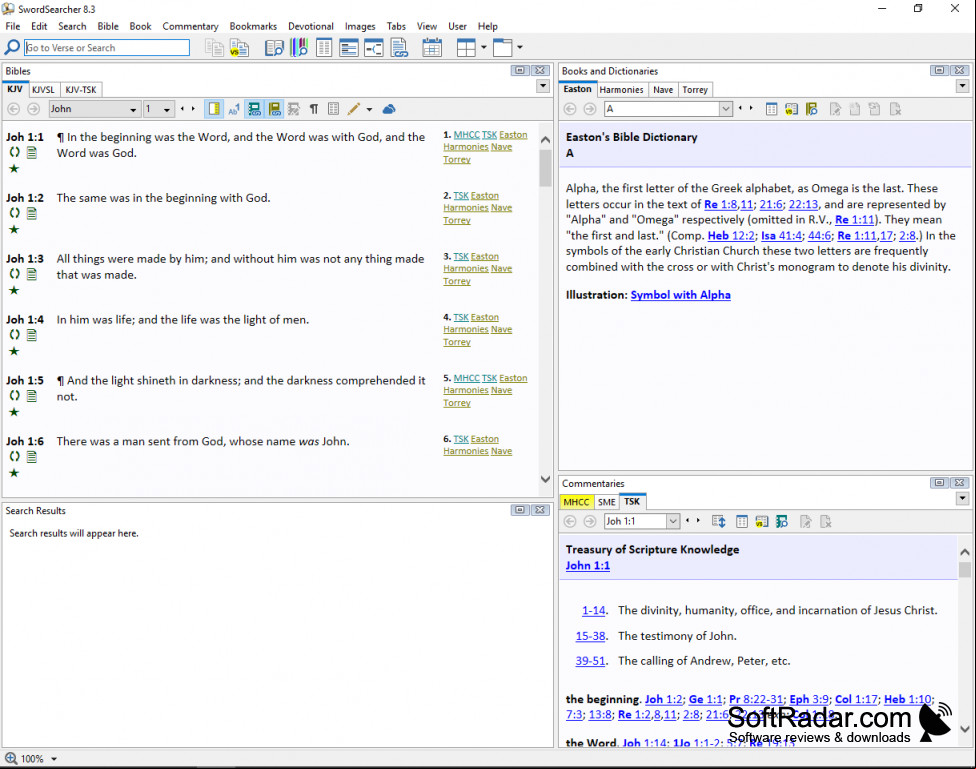Click the olive book search icon in Books toolbar
The width and height of the screenshot is (976, 769).
tap(811, 110)
